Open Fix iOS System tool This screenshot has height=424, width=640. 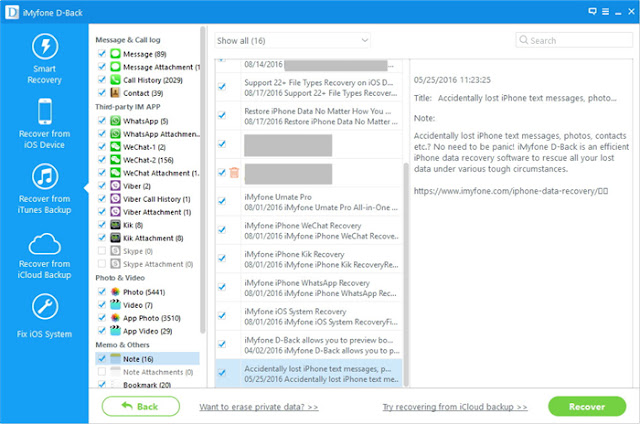(44, 316)
